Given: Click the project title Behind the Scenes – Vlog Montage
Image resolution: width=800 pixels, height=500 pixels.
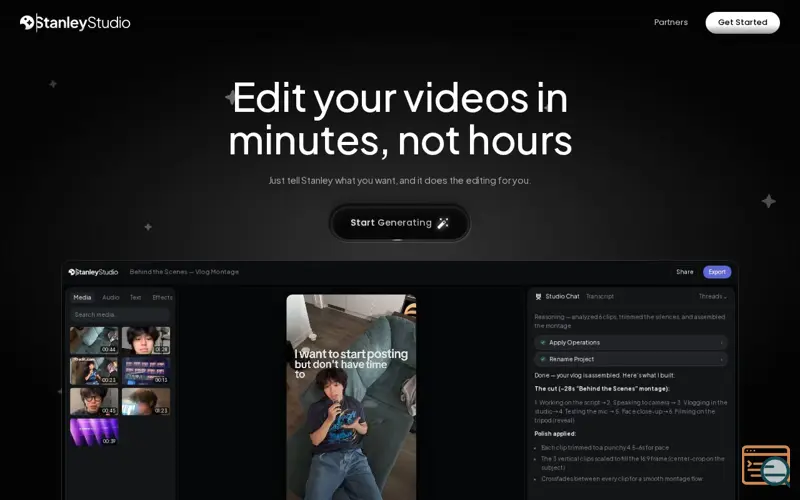Looking at the screenshot, I should [x=184, y=272].
